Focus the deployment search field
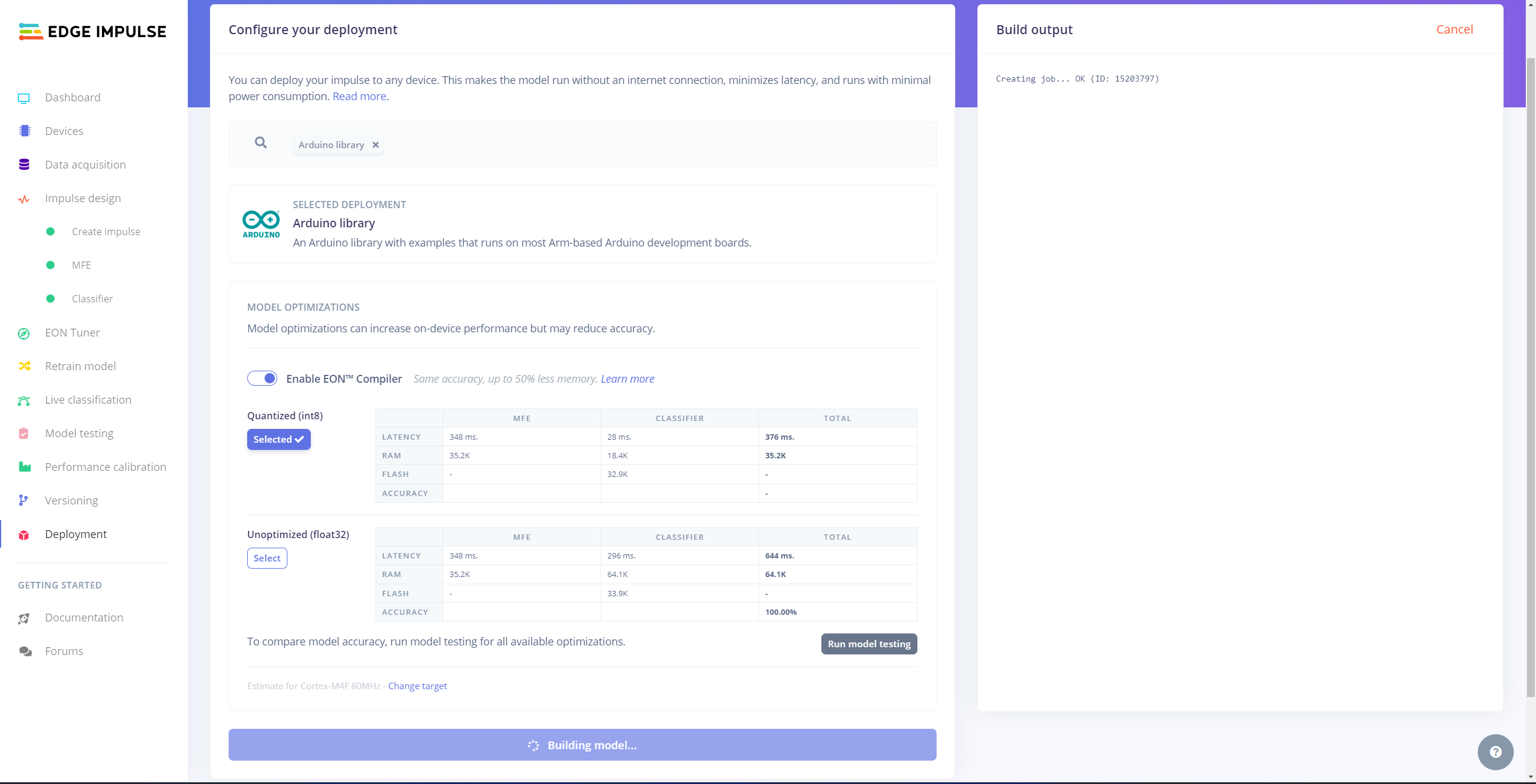 [582, 144]
